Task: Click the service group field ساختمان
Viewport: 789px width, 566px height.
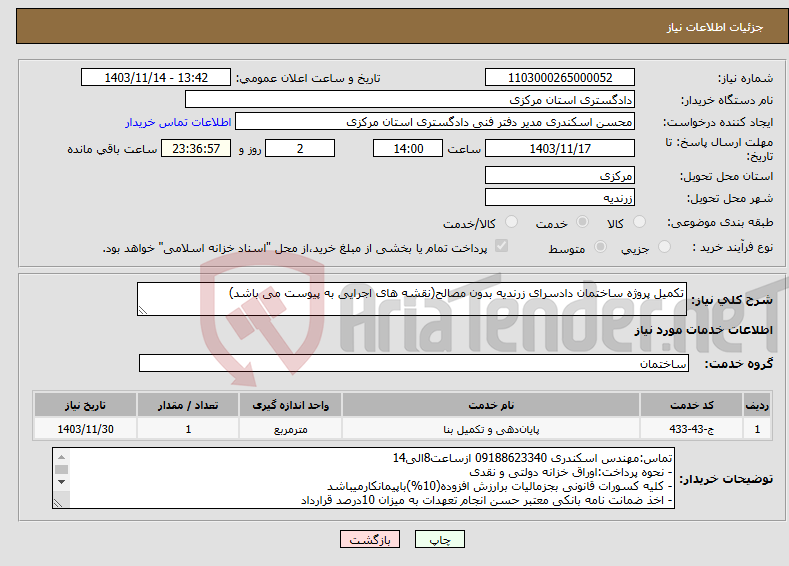Action: pyautogui.click(x=414, y=363)
